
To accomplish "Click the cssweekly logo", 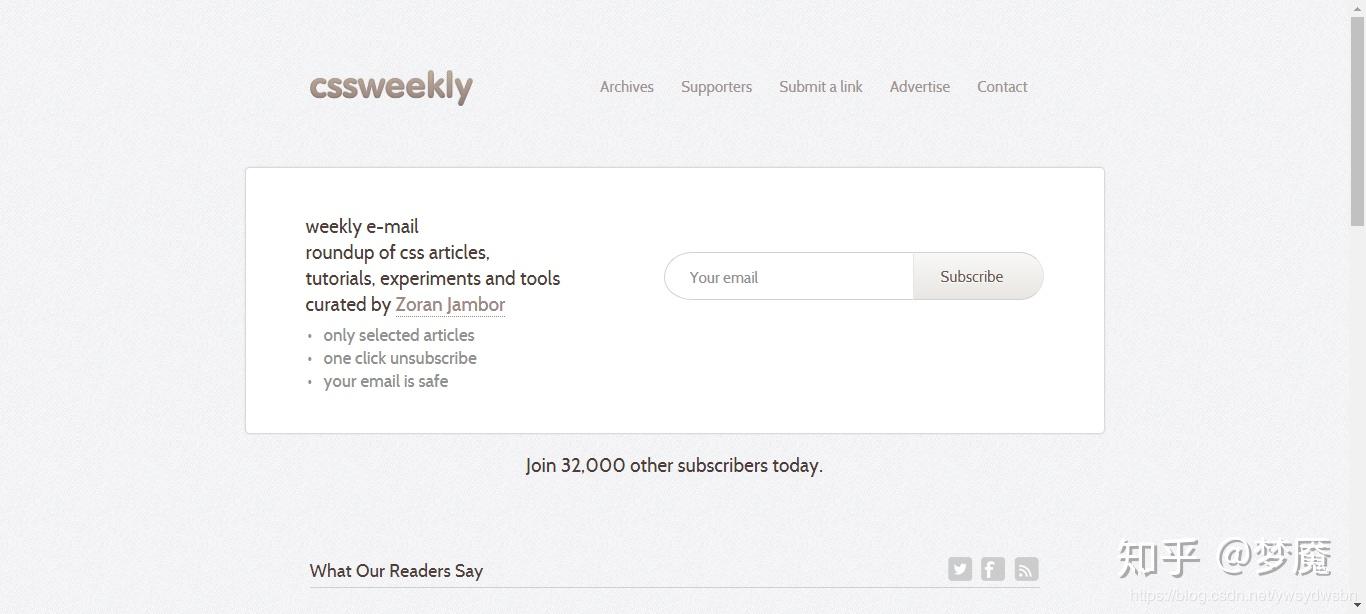I will pyautogui.click(x=391, y=87).
